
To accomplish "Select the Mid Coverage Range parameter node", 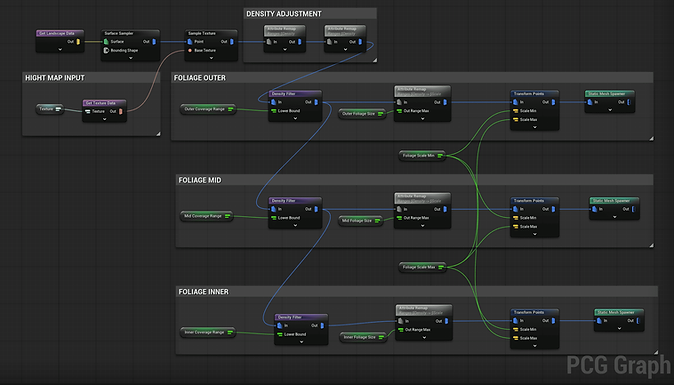I will coord(206,216).
